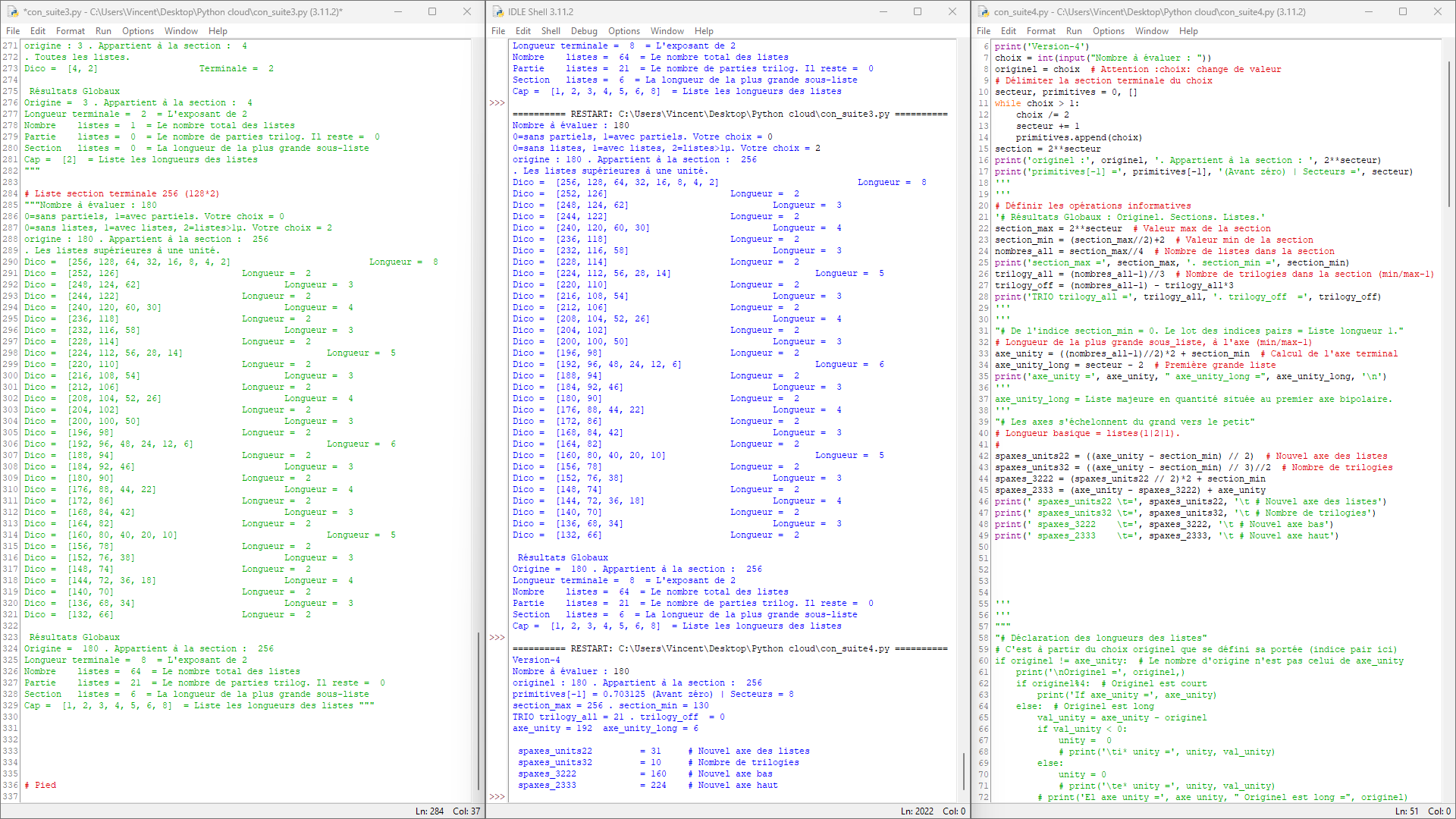Open the Help menu in con_suite4.py
1456x819 pixels.
point(1188,31)
